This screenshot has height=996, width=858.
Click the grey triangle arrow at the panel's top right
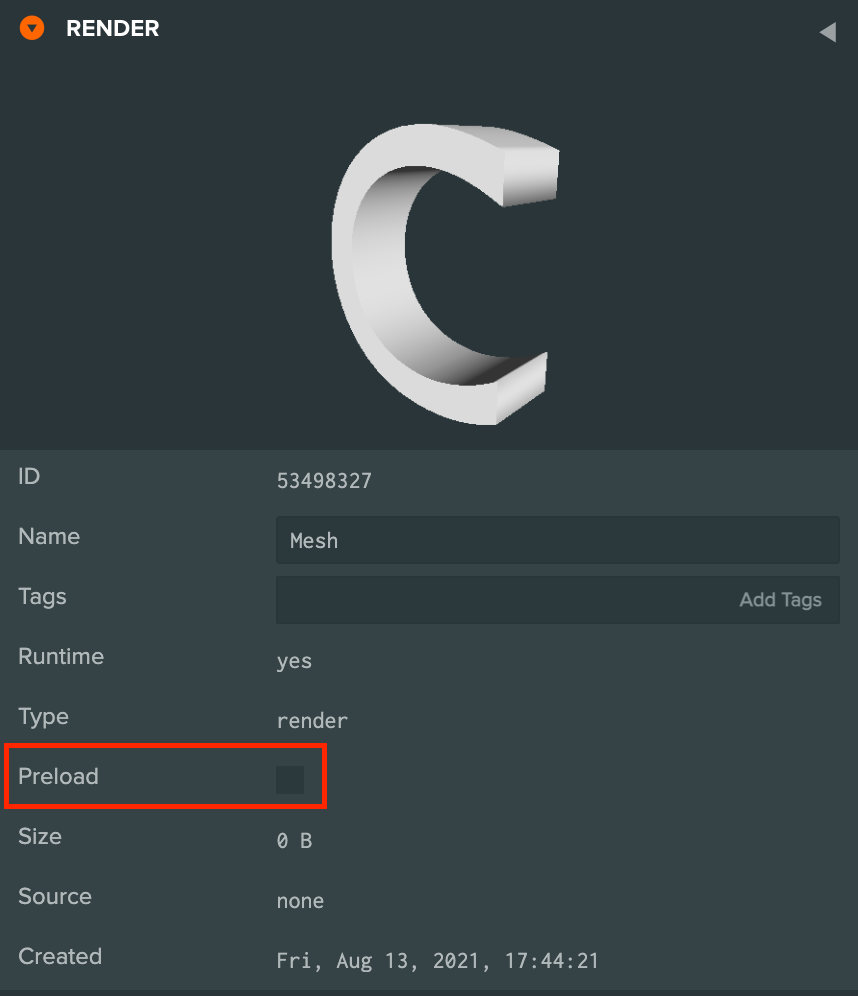coord(828,32)
